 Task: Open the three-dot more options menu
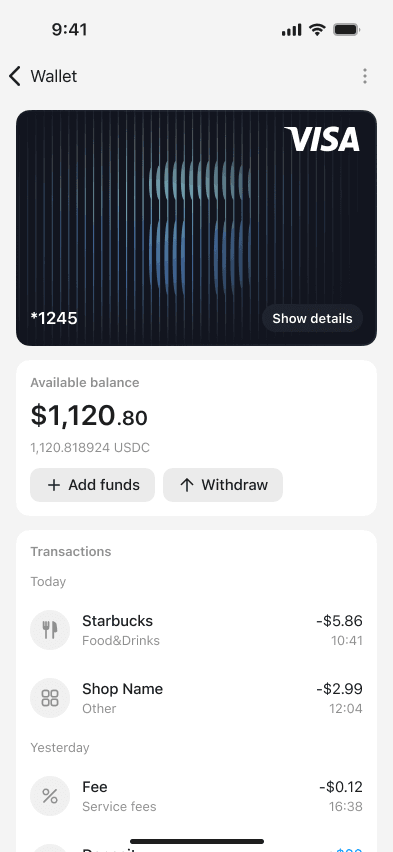[x=365, y=76]
